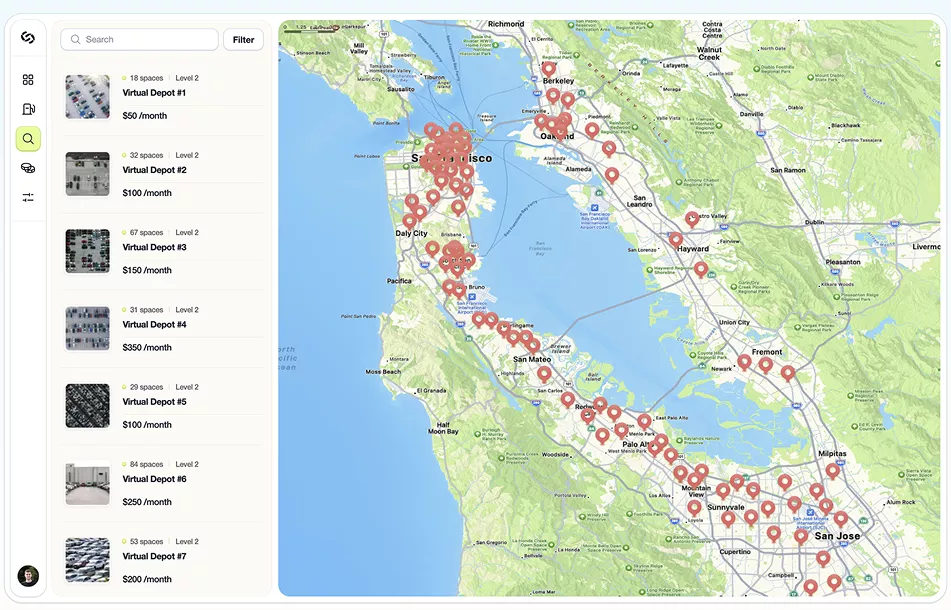Select the Virtual Depot #7 title
951x610 pixels.
(155, 556)
